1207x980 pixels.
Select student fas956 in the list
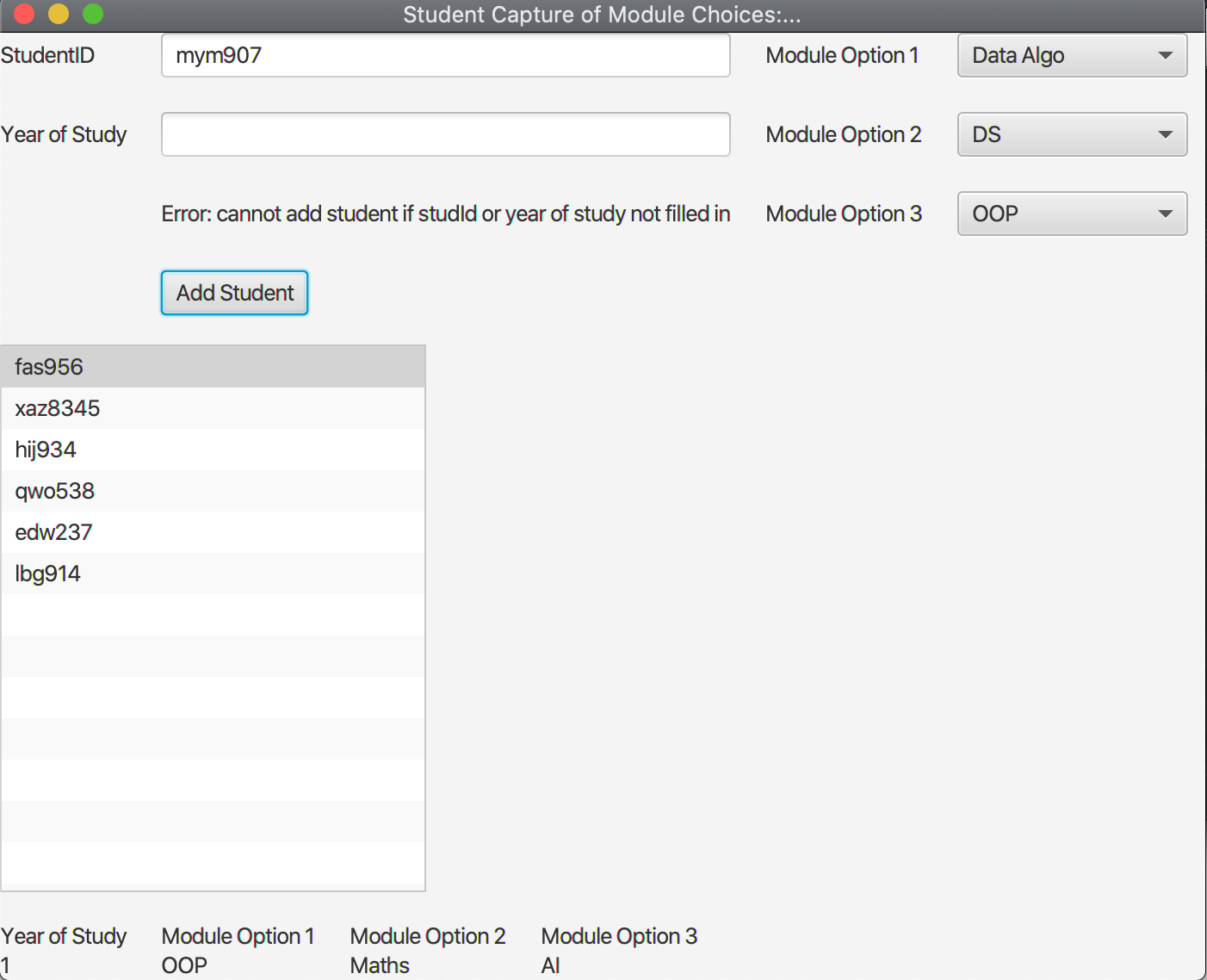pyautogui.click(x=213, y=367)
